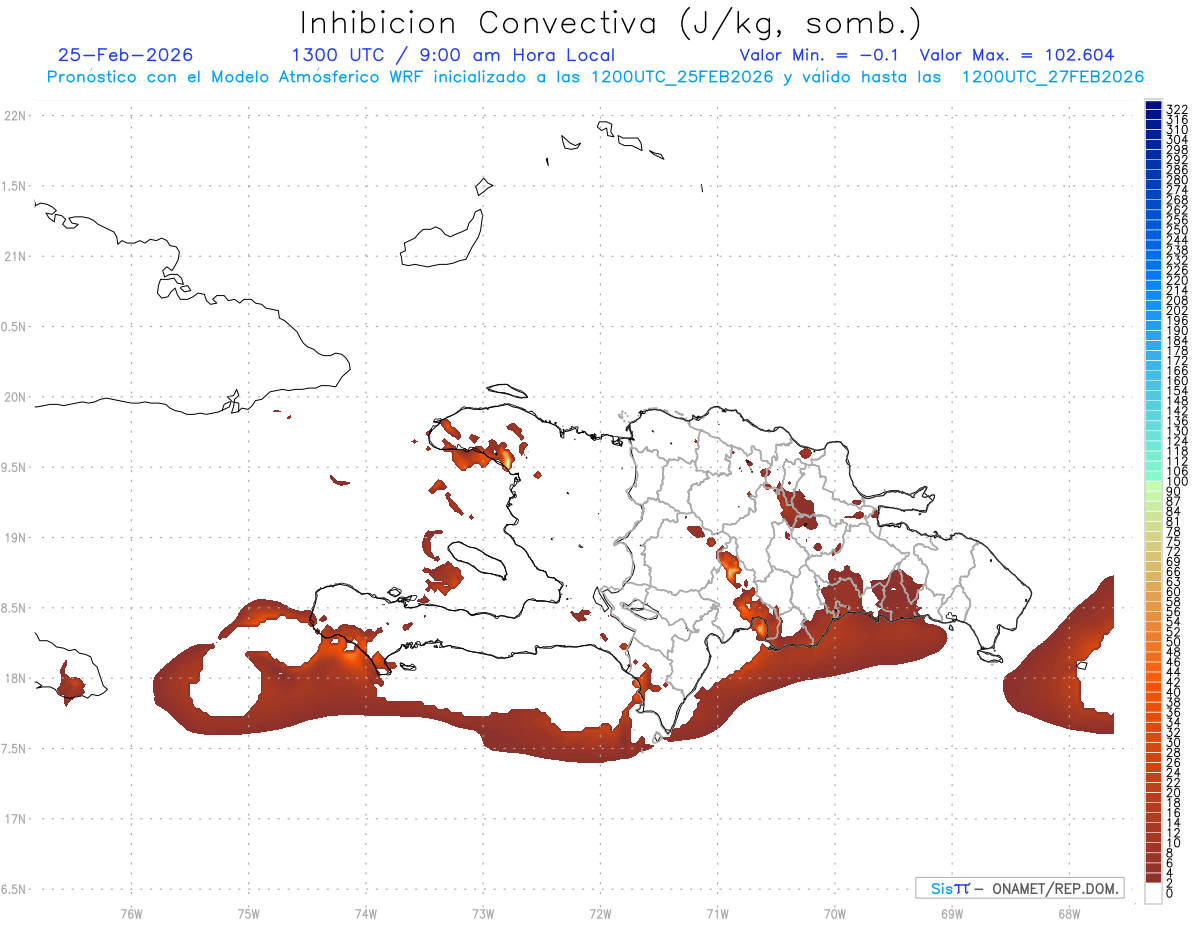The width and height of the screenshot is (1200, 927).
Task: Click the 74W longitude label
Action: point(365,912)
